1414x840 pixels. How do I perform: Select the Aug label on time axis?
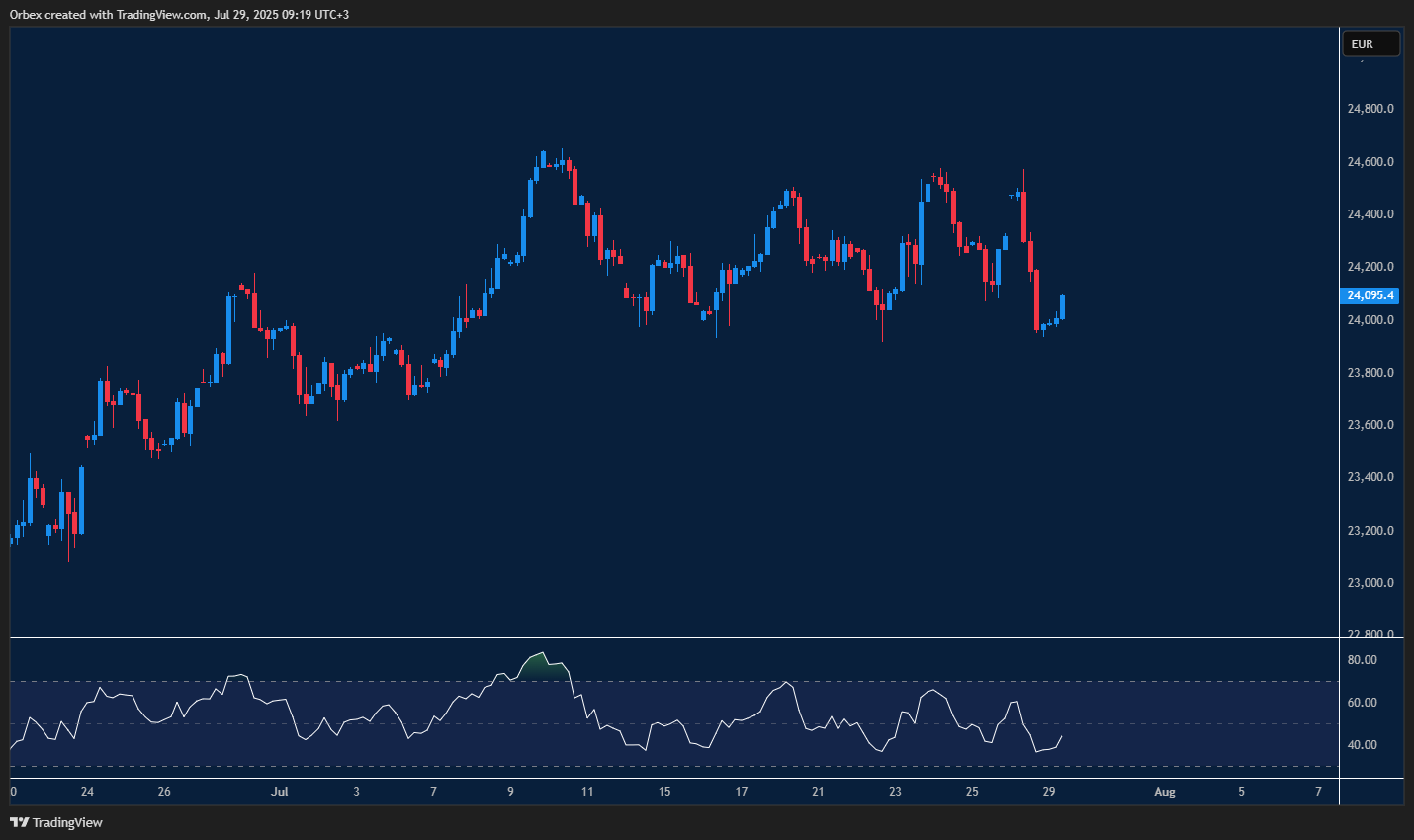pos(1165,792)
